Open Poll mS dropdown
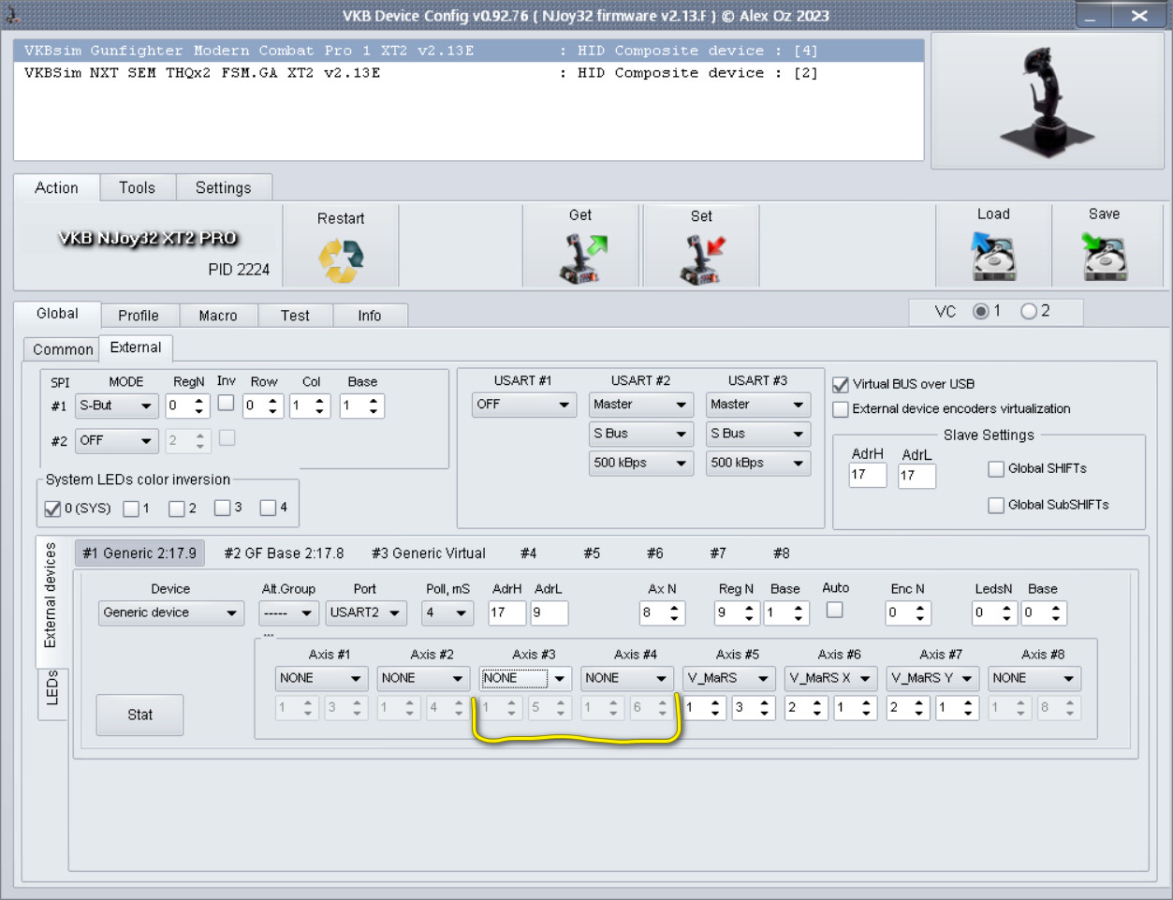 pos(447,613)
